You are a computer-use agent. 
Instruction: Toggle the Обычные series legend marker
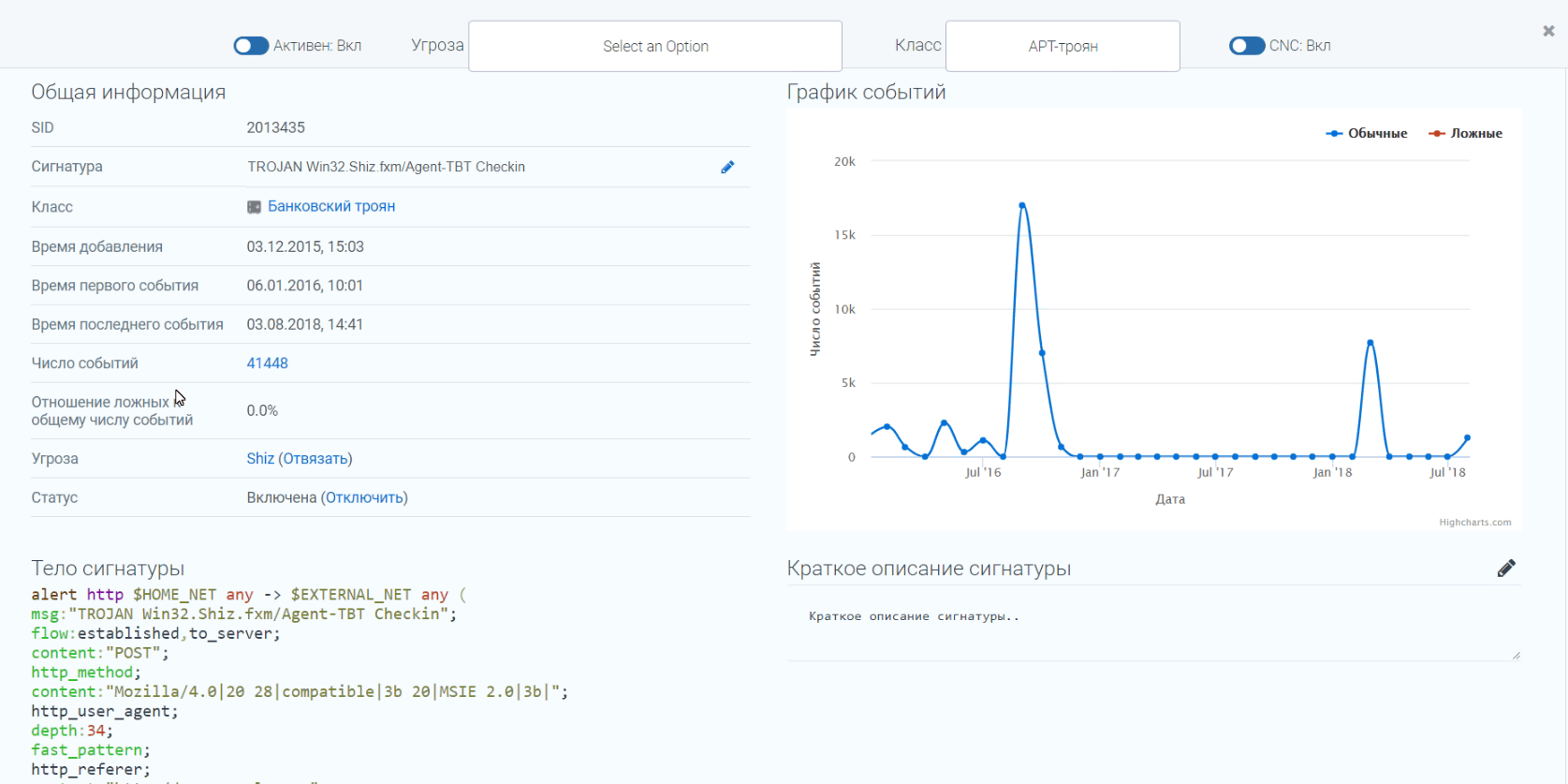(1334, 134)
